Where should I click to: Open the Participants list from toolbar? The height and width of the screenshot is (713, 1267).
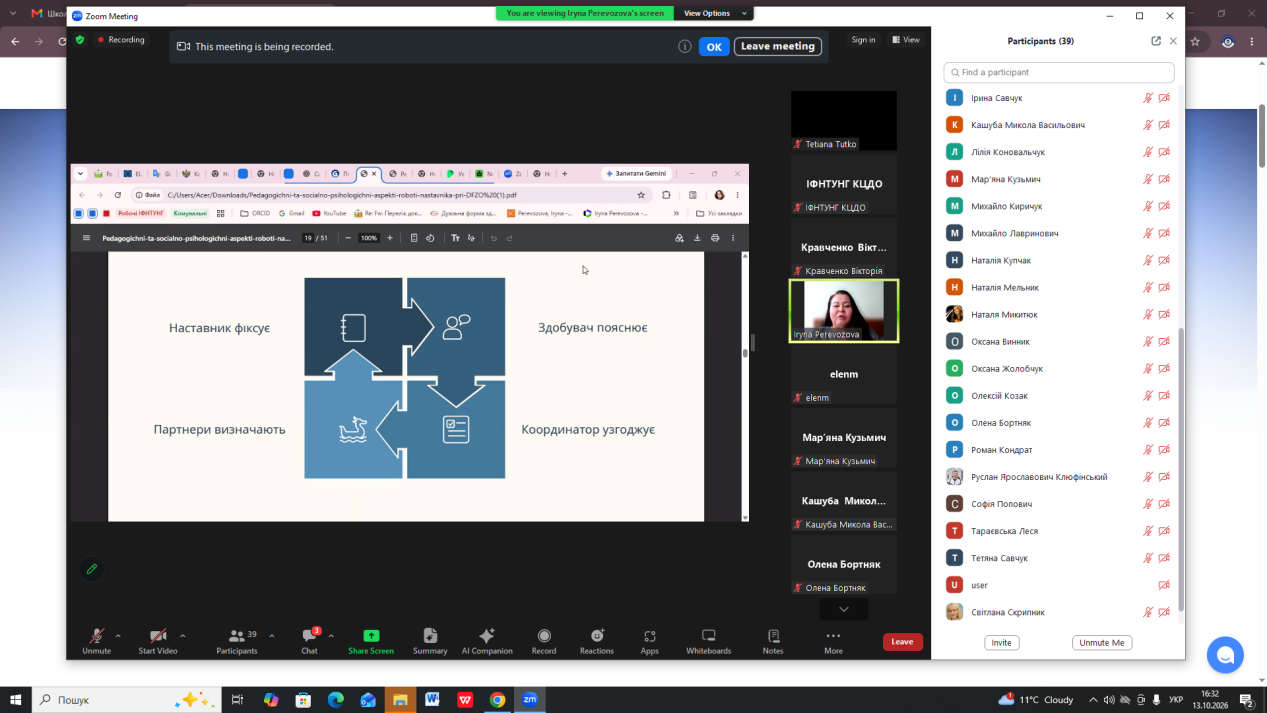coord(237,641)
